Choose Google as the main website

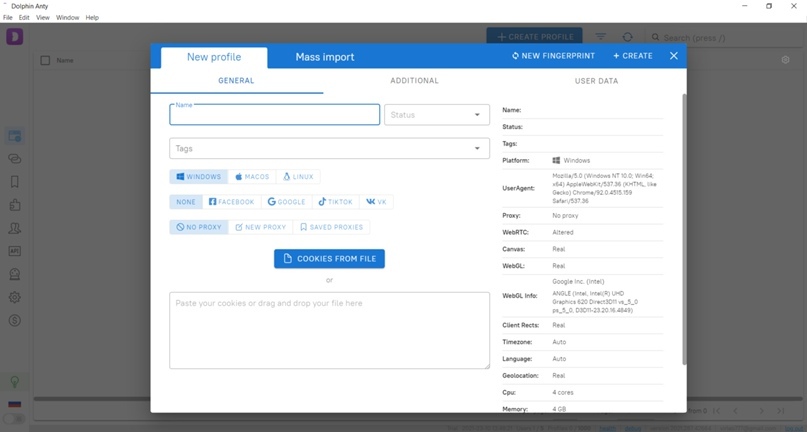[x=287, y=202]
